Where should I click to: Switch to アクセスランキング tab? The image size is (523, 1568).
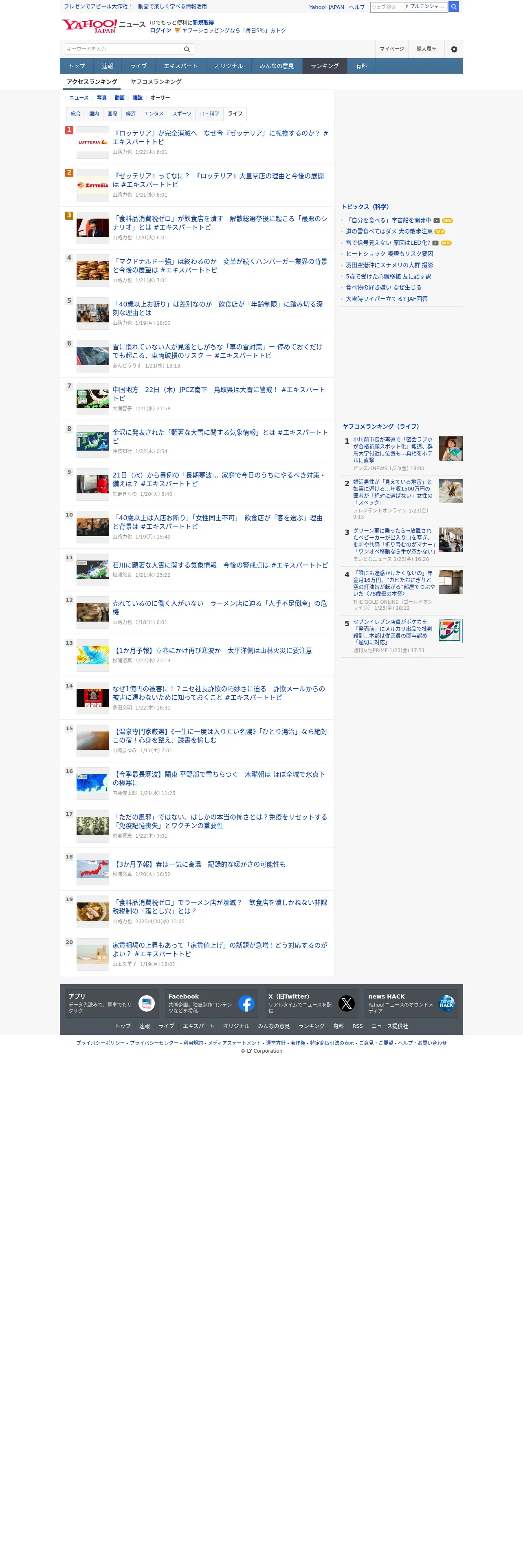point(92,81)
